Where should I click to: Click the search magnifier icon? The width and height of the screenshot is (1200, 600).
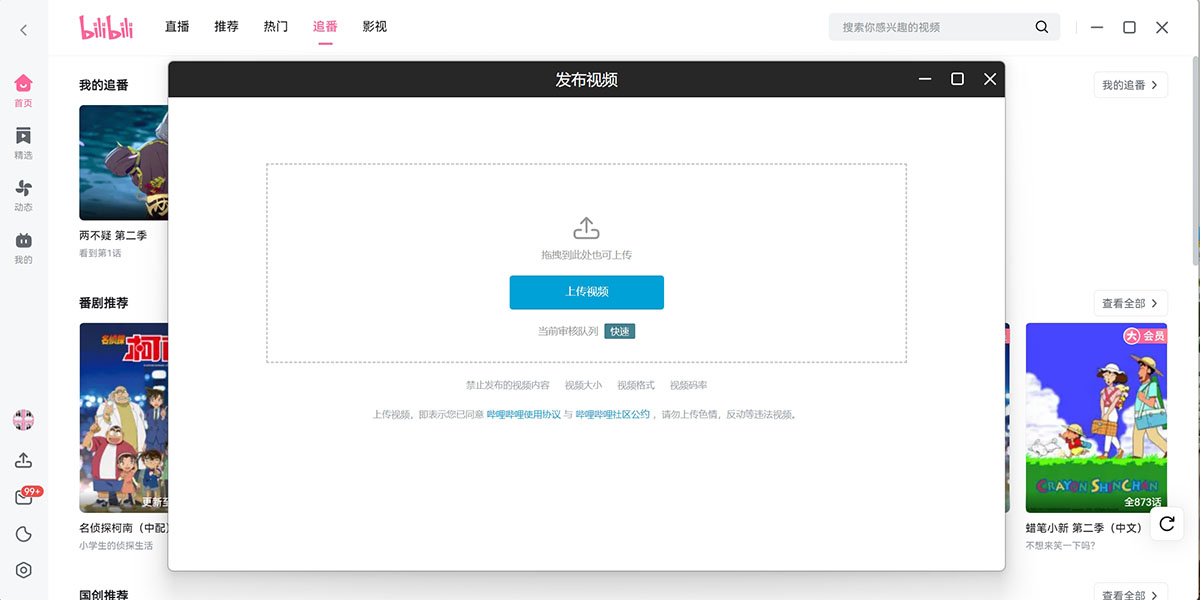tap(1042, 27)
